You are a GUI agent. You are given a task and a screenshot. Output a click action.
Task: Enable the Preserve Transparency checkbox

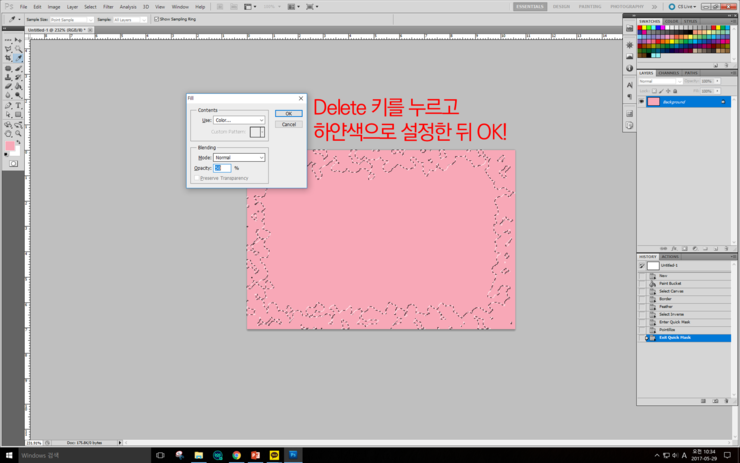(x=196, y=178)
